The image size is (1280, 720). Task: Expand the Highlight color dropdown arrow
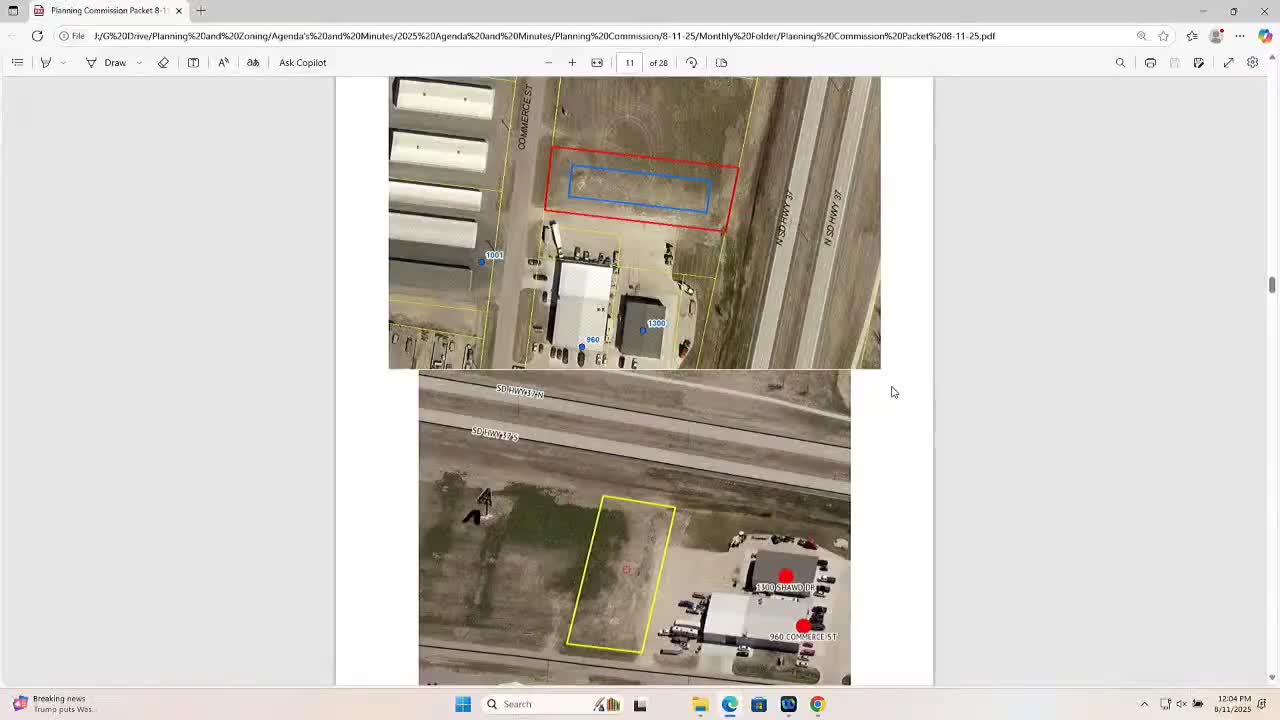[x=63, y=62]
